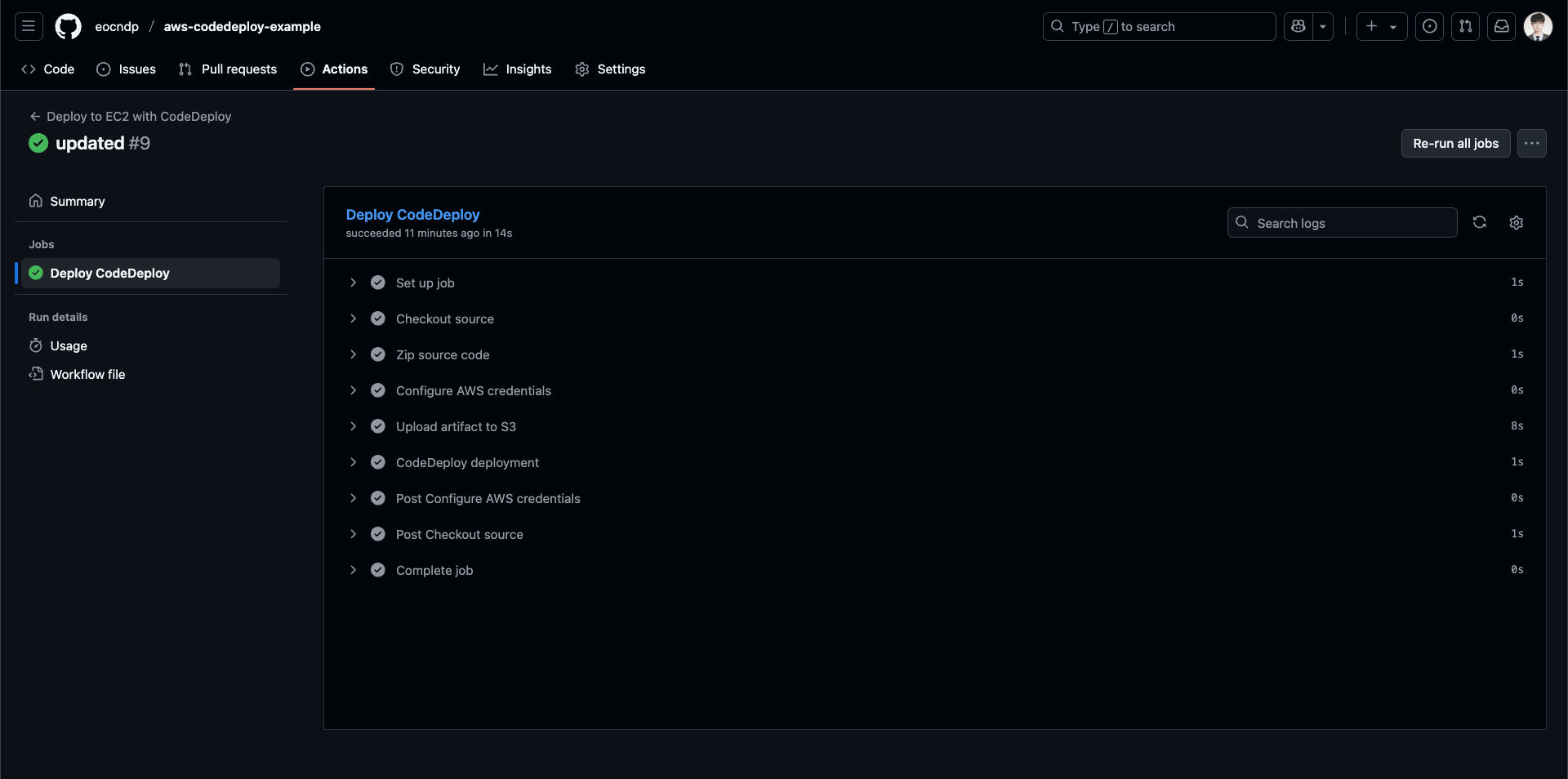
Task: Click the 8s duration of Upload artifact step
Action: coord(1517,426)
